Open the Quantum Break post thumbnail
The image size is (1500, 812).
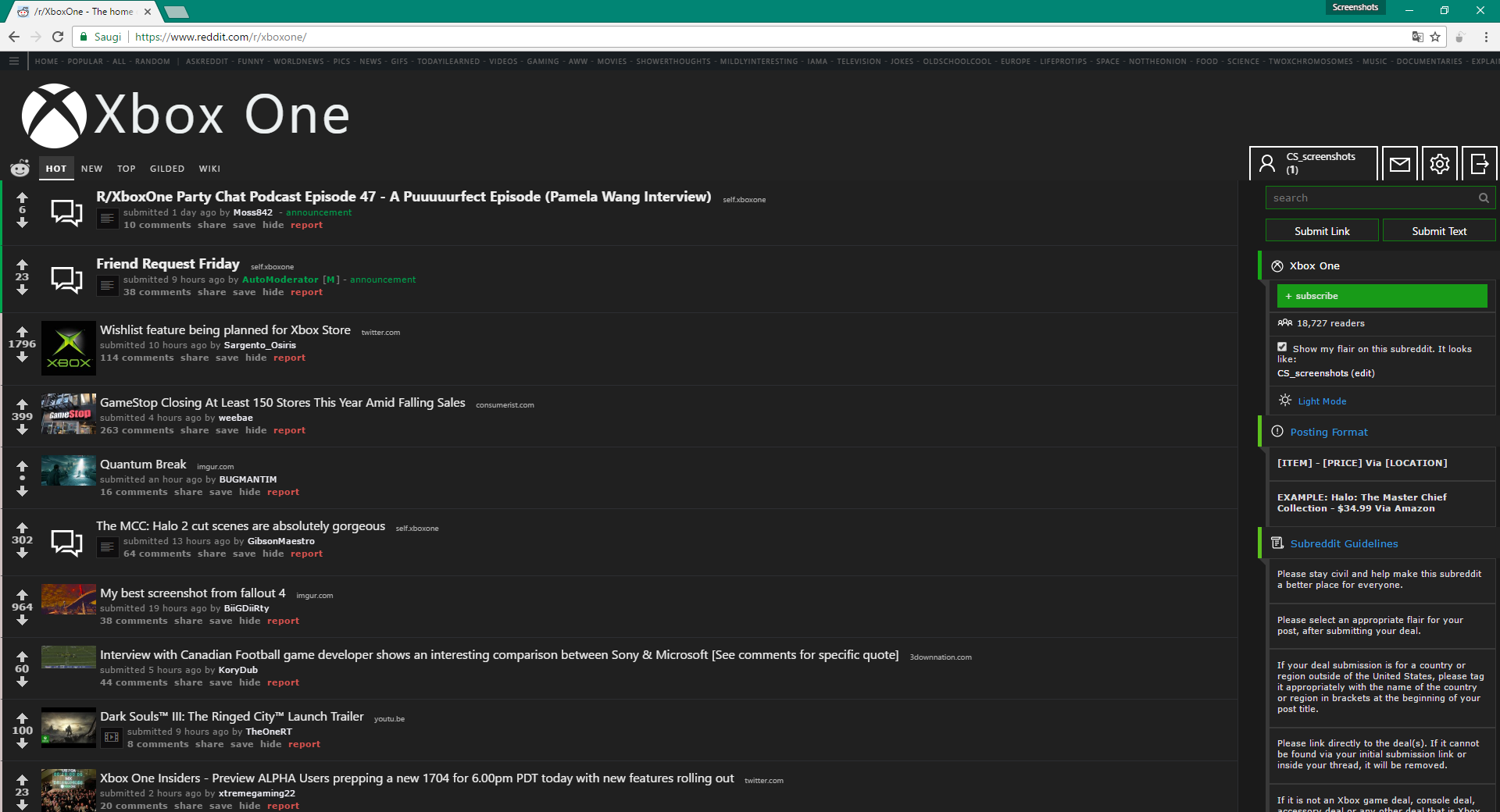pyautogui.click(x=69, y=471)
